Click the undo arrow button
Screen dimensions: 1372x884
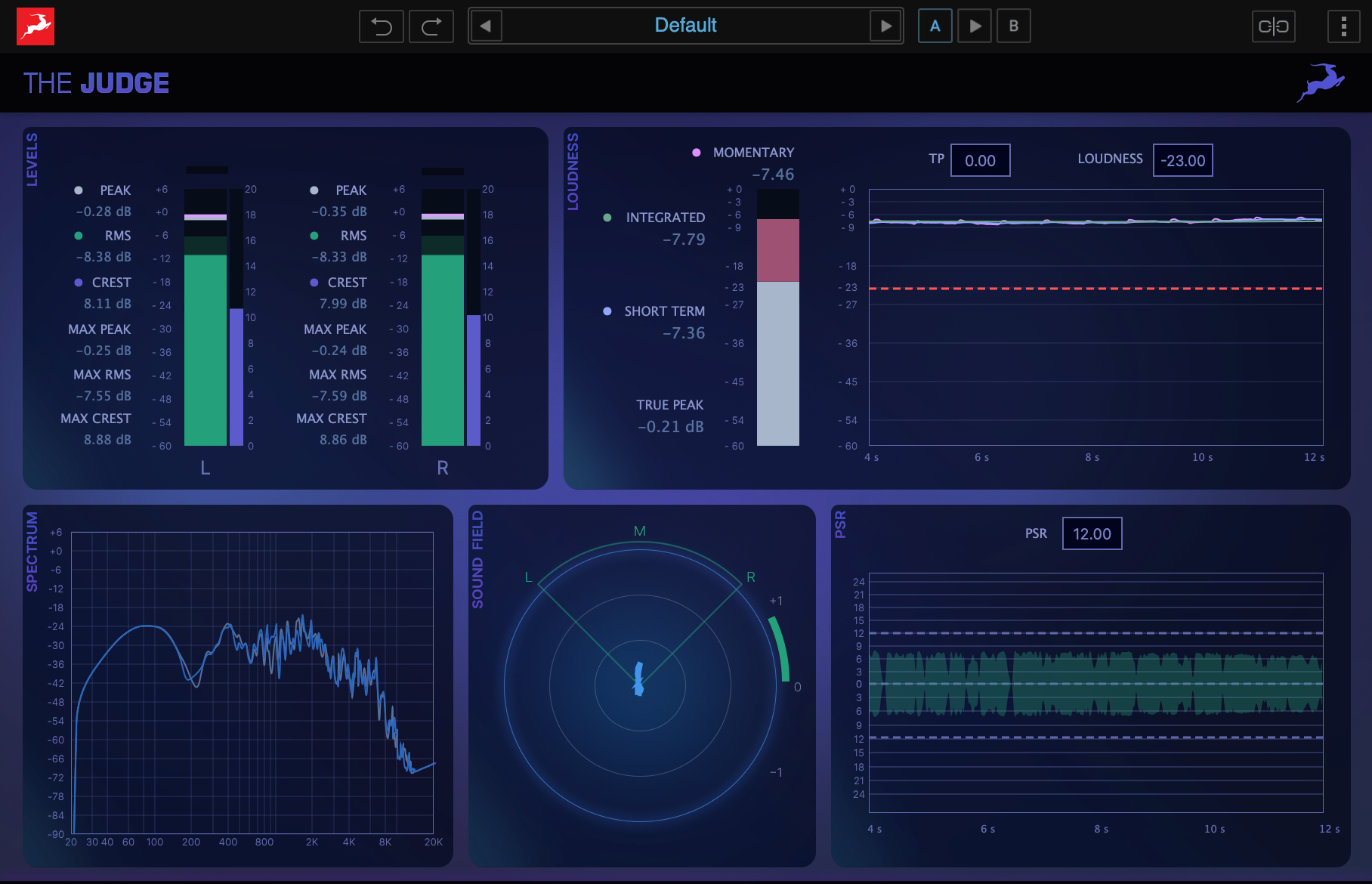point(382,26)
